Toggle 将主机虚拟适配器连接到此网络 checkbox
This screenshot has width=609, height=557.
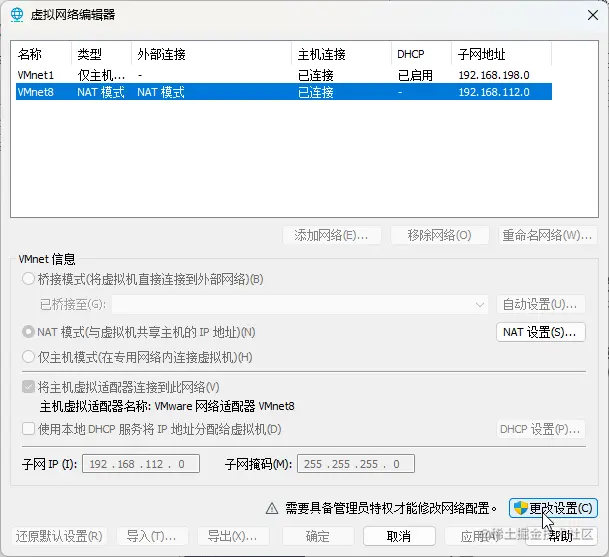[x=28, y=387]
